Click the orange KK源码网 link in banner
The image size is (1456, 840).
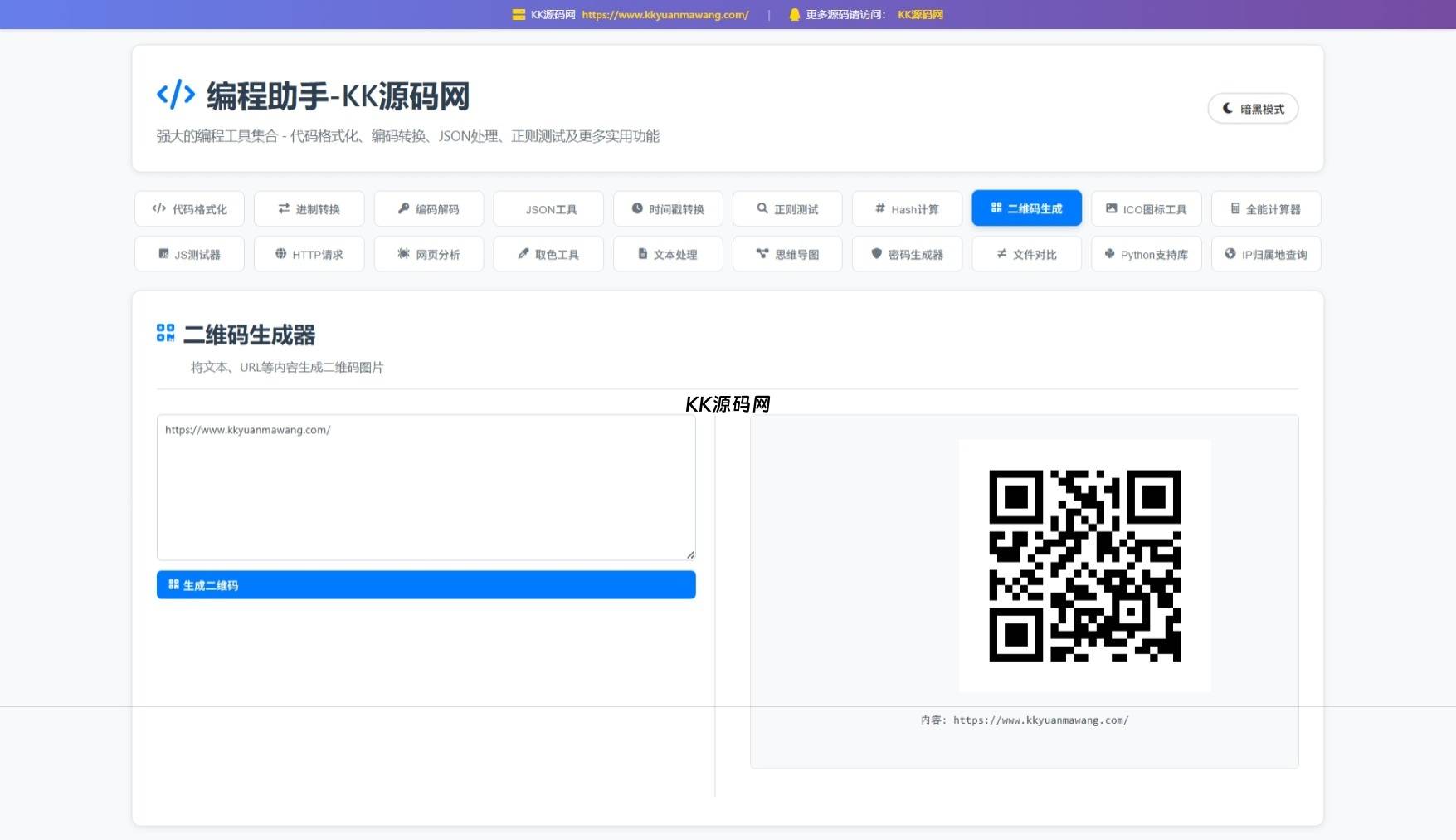coord(920,14)
